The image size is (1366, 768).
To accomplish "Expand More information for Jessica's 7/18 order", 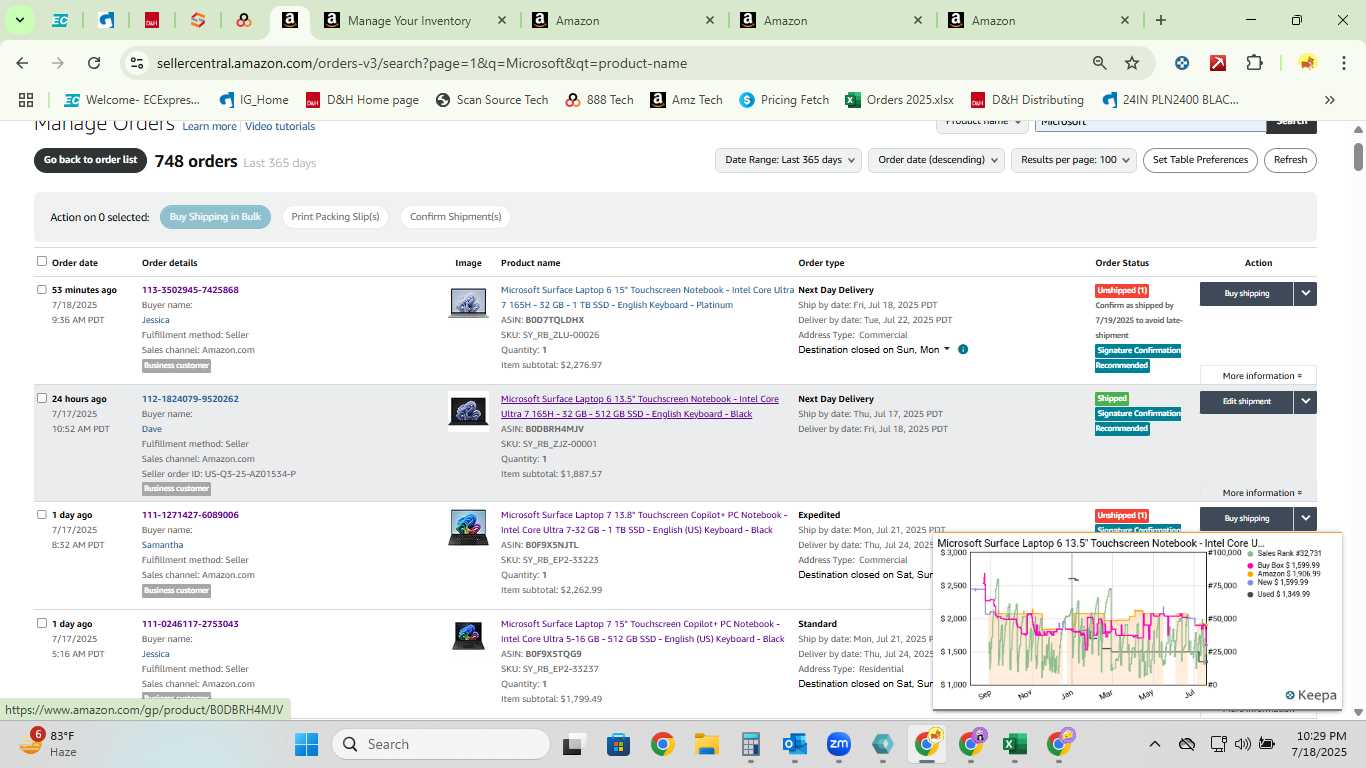I will click(x=1262, y=376).
